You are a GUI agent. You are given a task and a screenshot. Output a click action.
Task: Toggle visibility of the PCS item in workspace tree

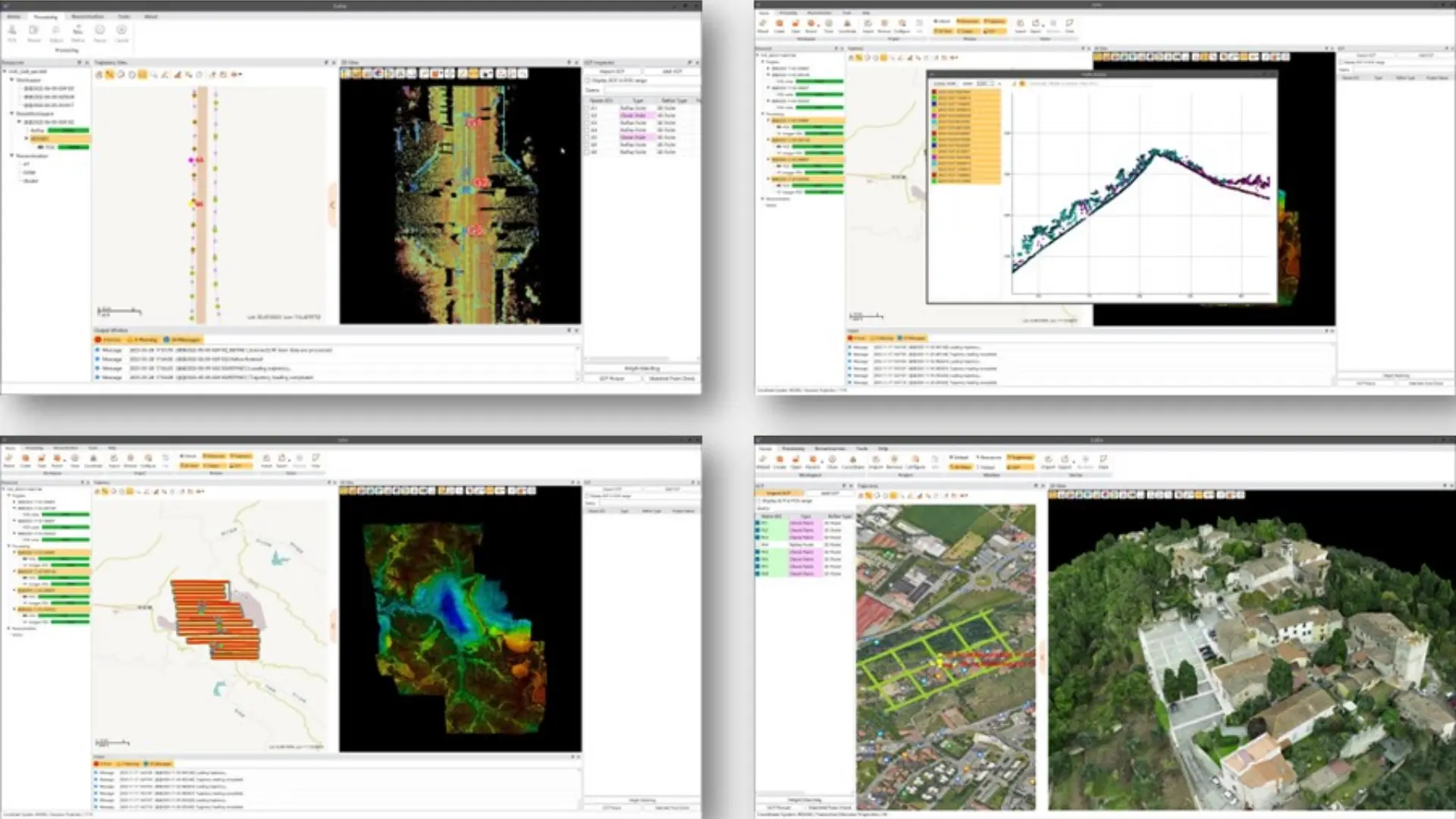41,146
